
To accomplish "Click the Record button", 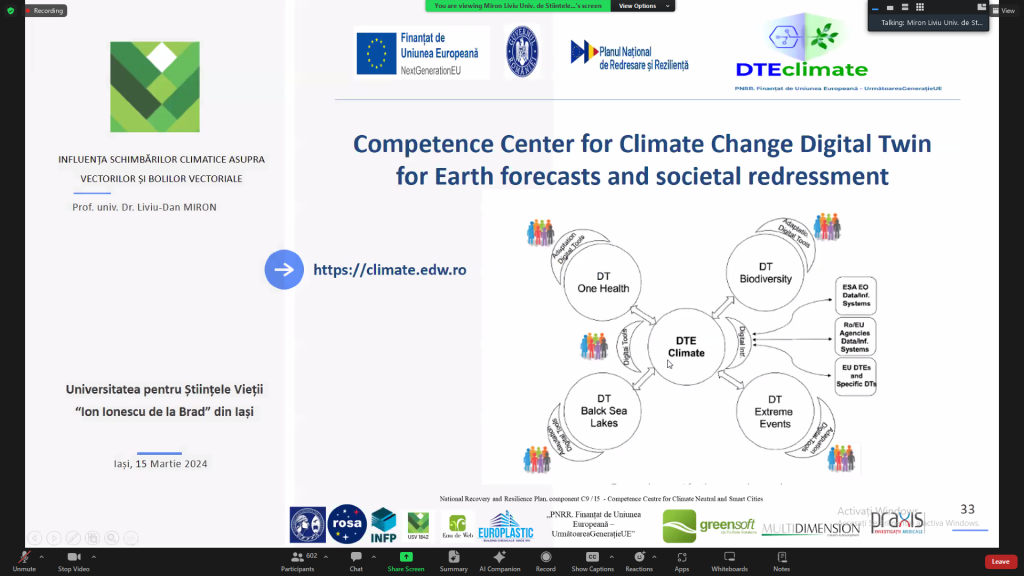I will (545, 559).
